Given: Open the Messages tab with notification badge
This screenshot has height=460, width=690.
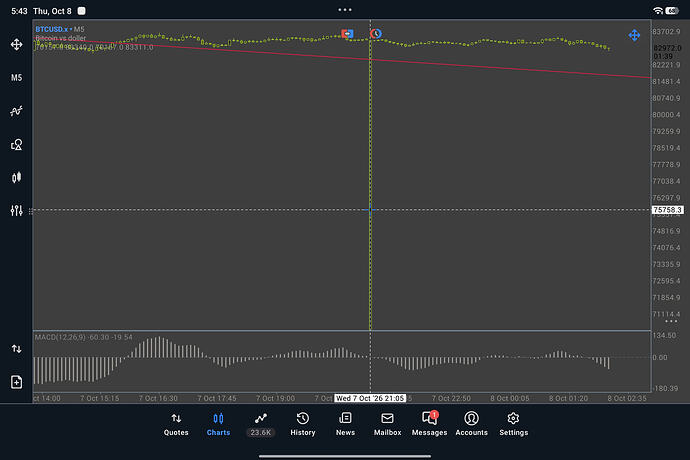Looking at the screenshot, I should point(429,425).
